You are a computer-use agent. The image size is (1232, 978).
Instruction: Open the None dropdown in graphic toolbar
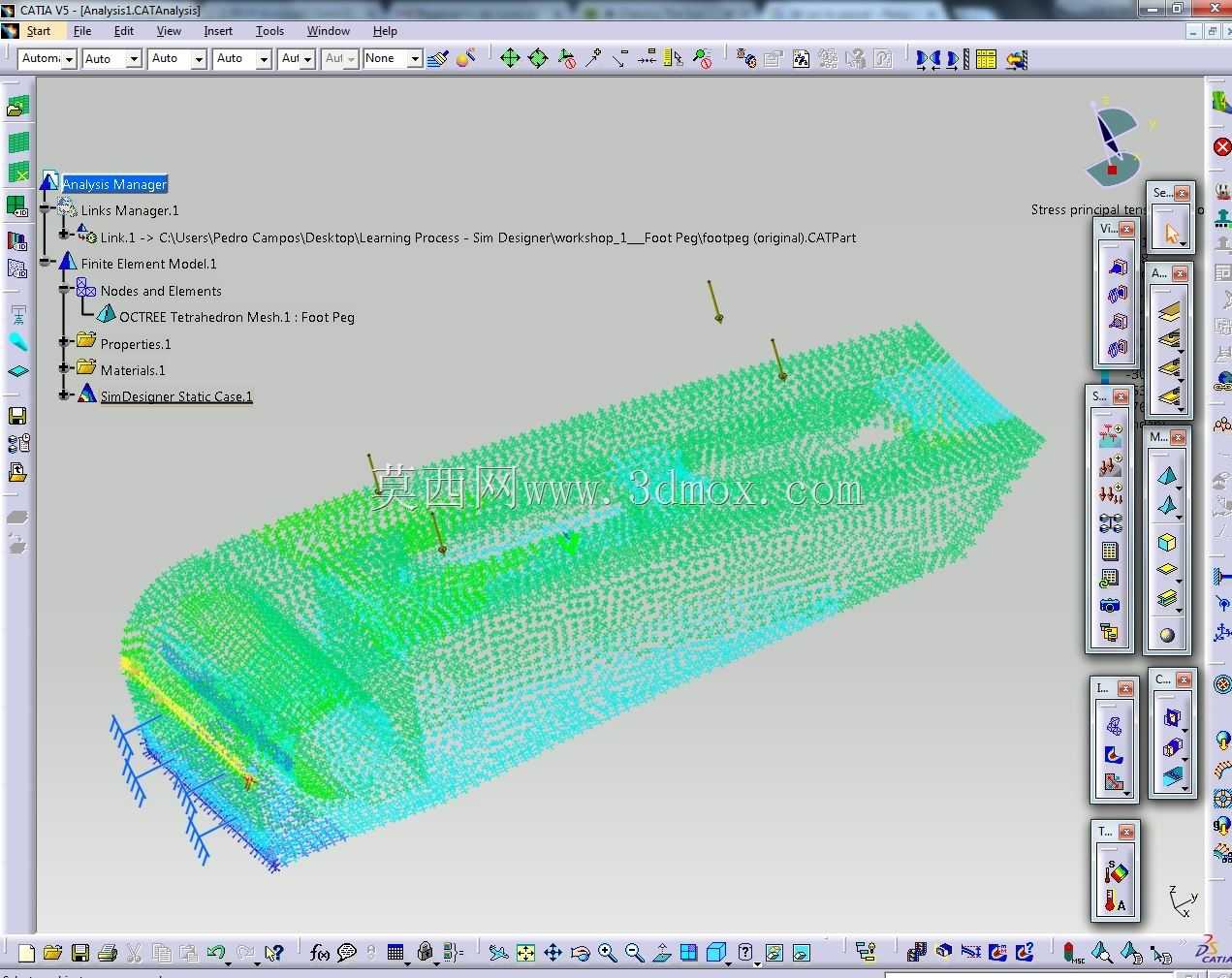pyautogui.click(x=392, y=59)
